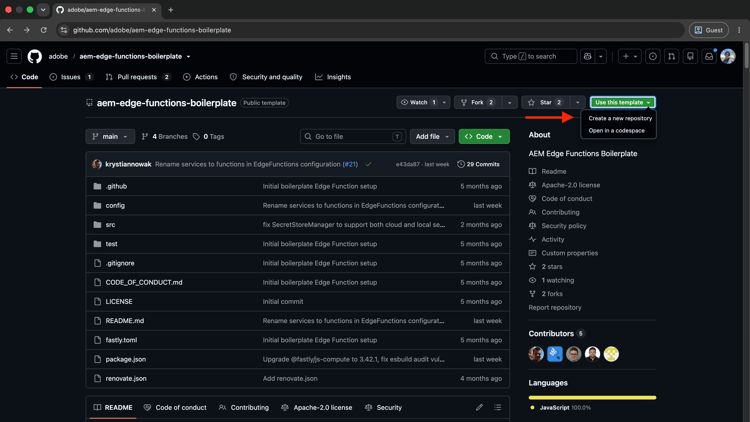The image size is (750, 422).
Task: Click the first contributor avatar
Action: pos(536,354)
